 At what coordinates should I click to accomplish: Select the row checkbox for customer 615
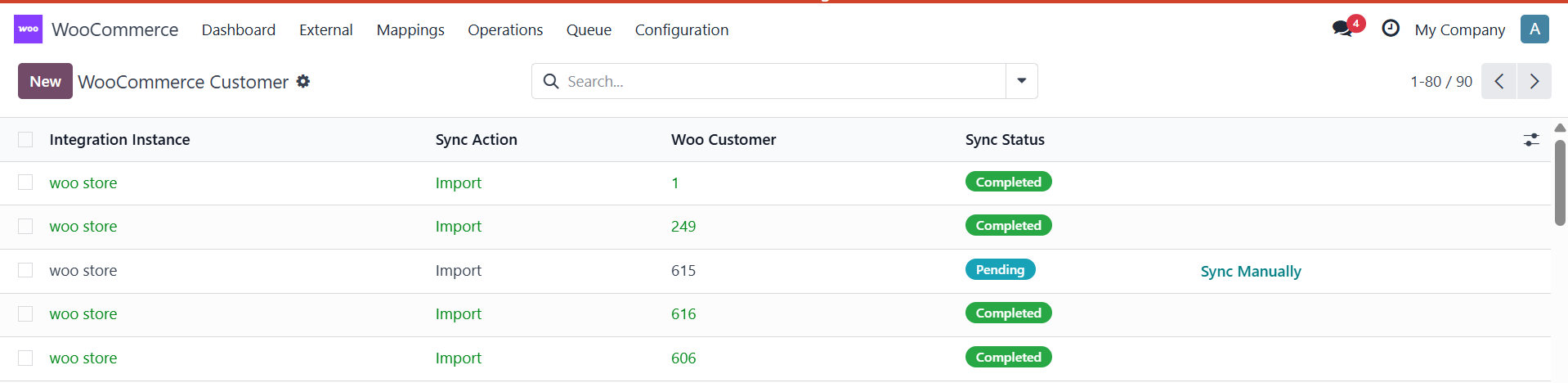pyautogui.click(x=25, y=270)
